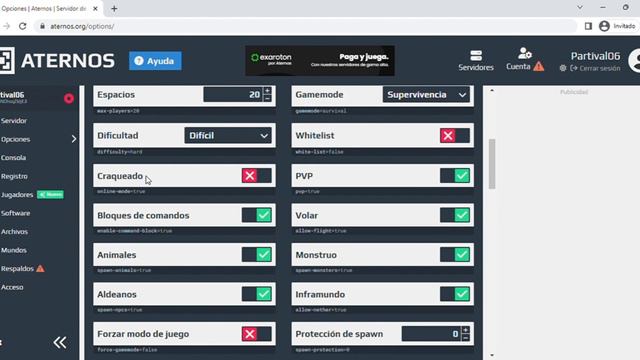Click the Partival06 username in header

point(595,56)
